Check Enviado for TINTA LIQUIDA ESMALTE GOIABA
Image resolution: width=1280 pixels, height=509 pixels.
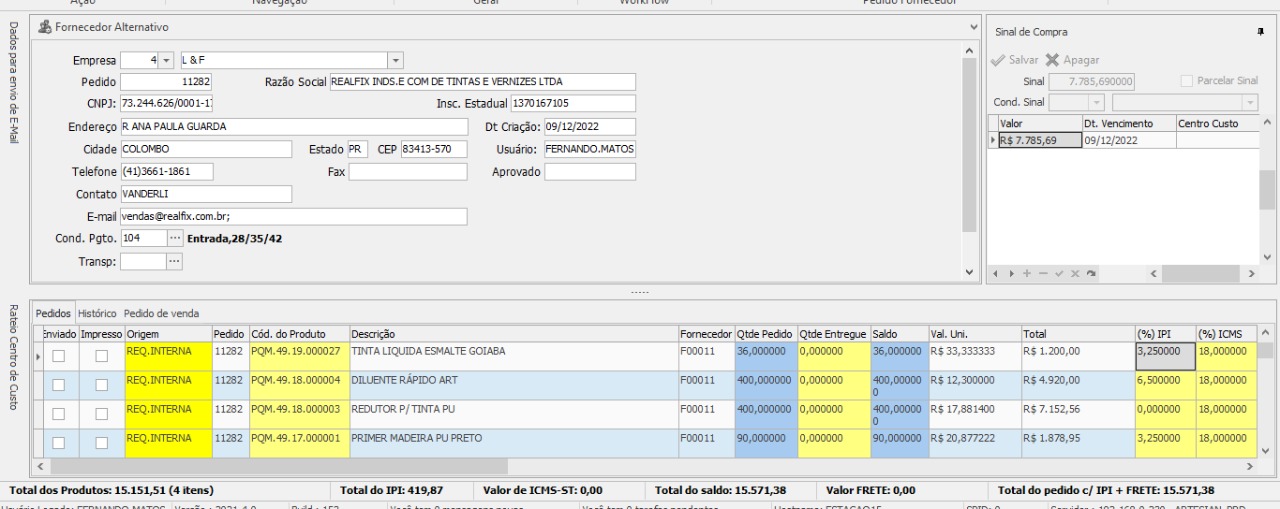tap(59, 356)
